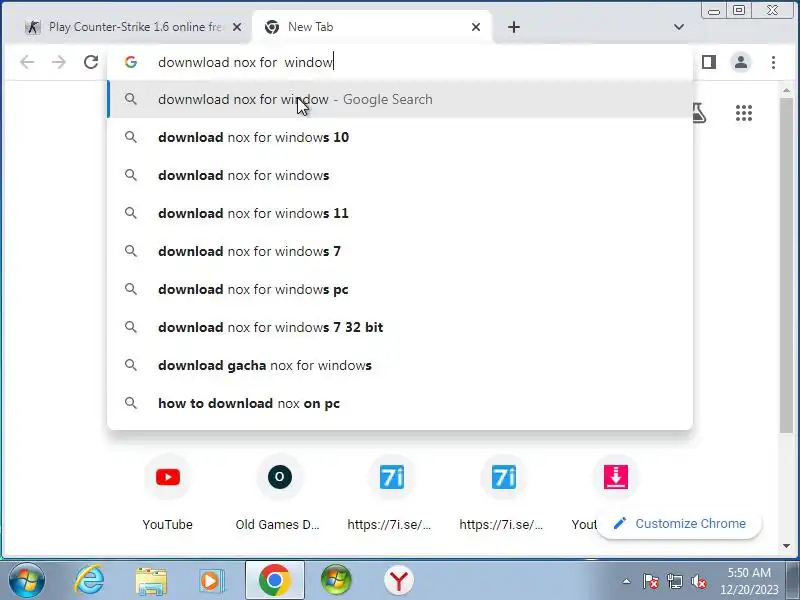Click inside the address bar text
800x600 pixels.
click(245, 62)
